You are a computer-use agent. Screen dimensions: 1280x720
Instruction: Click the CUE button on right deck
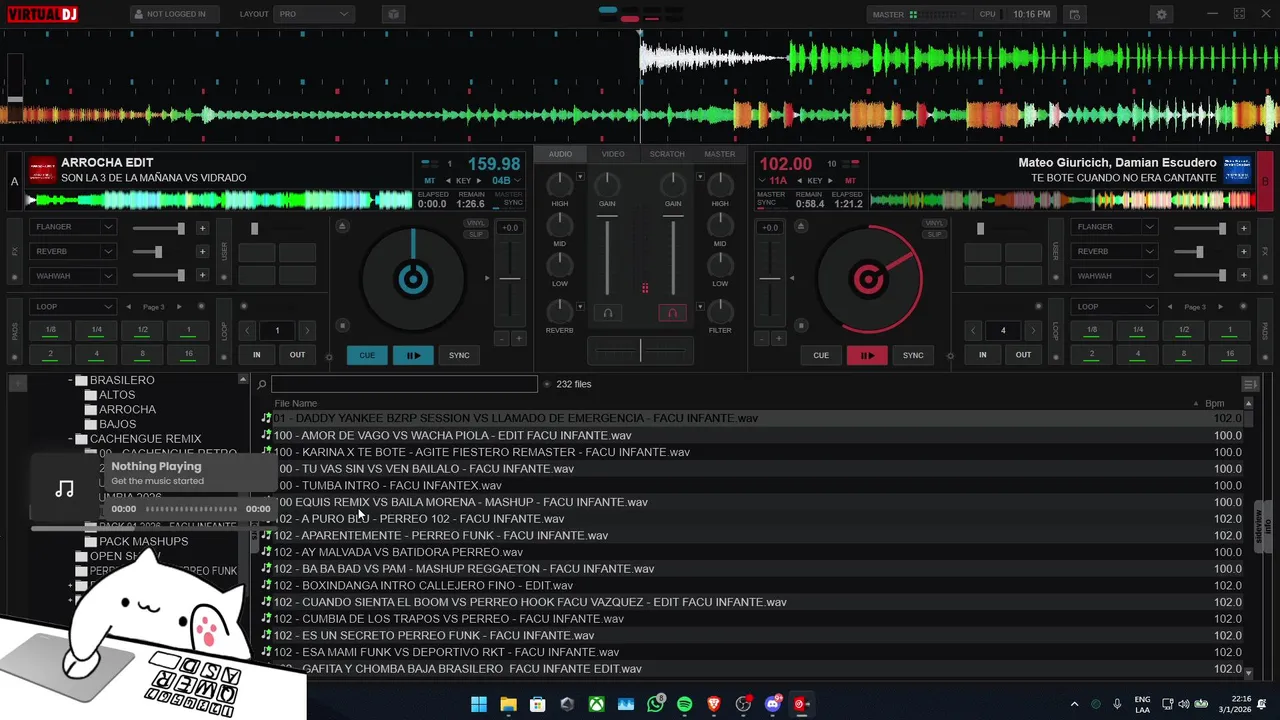coord(821,355)
